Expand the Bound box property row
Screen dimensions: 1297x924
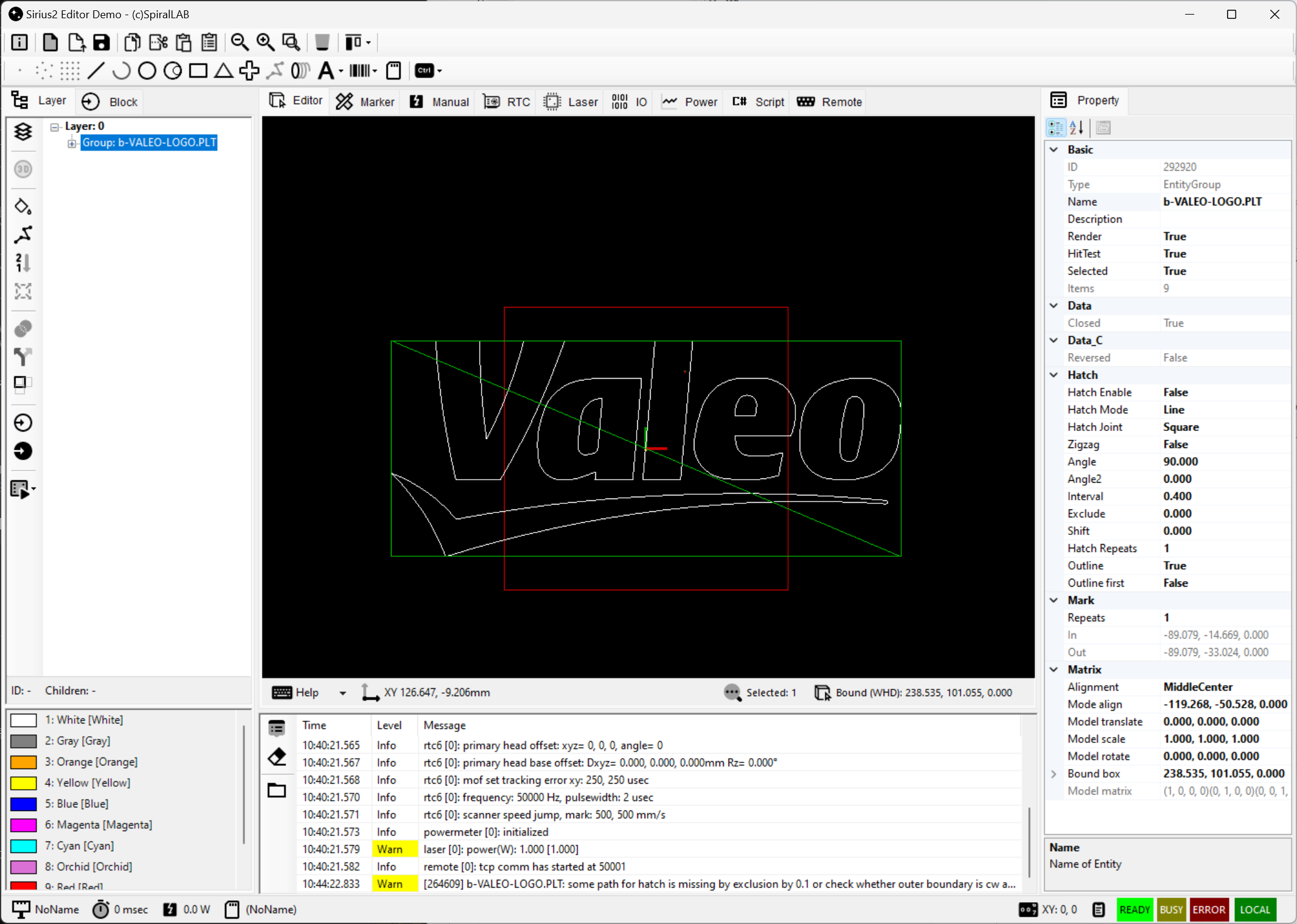point(1054,774)
